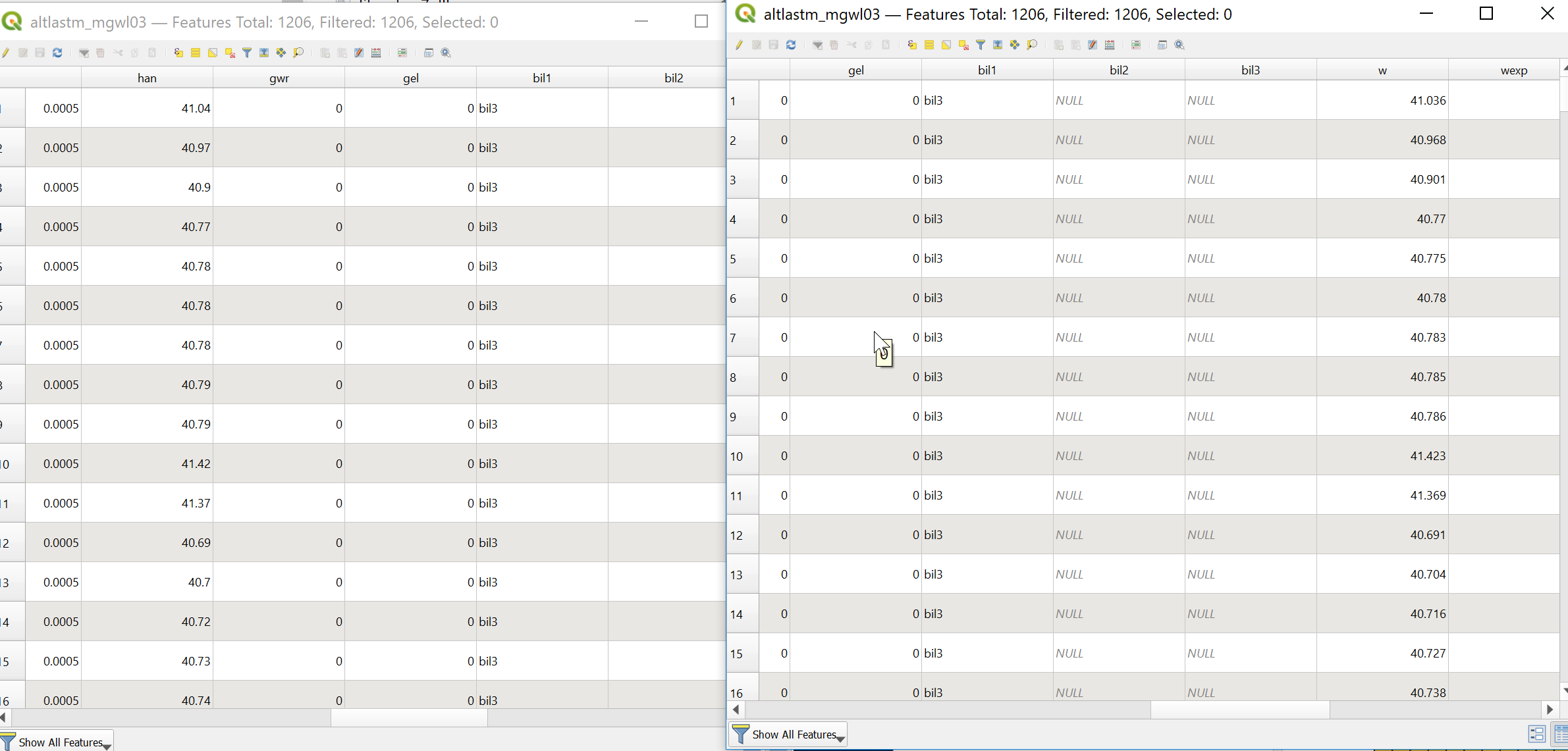This screenshot has height=751, width=1568.
Task: Open the conditional formatting panel
Action: [x=1137, y=45]
